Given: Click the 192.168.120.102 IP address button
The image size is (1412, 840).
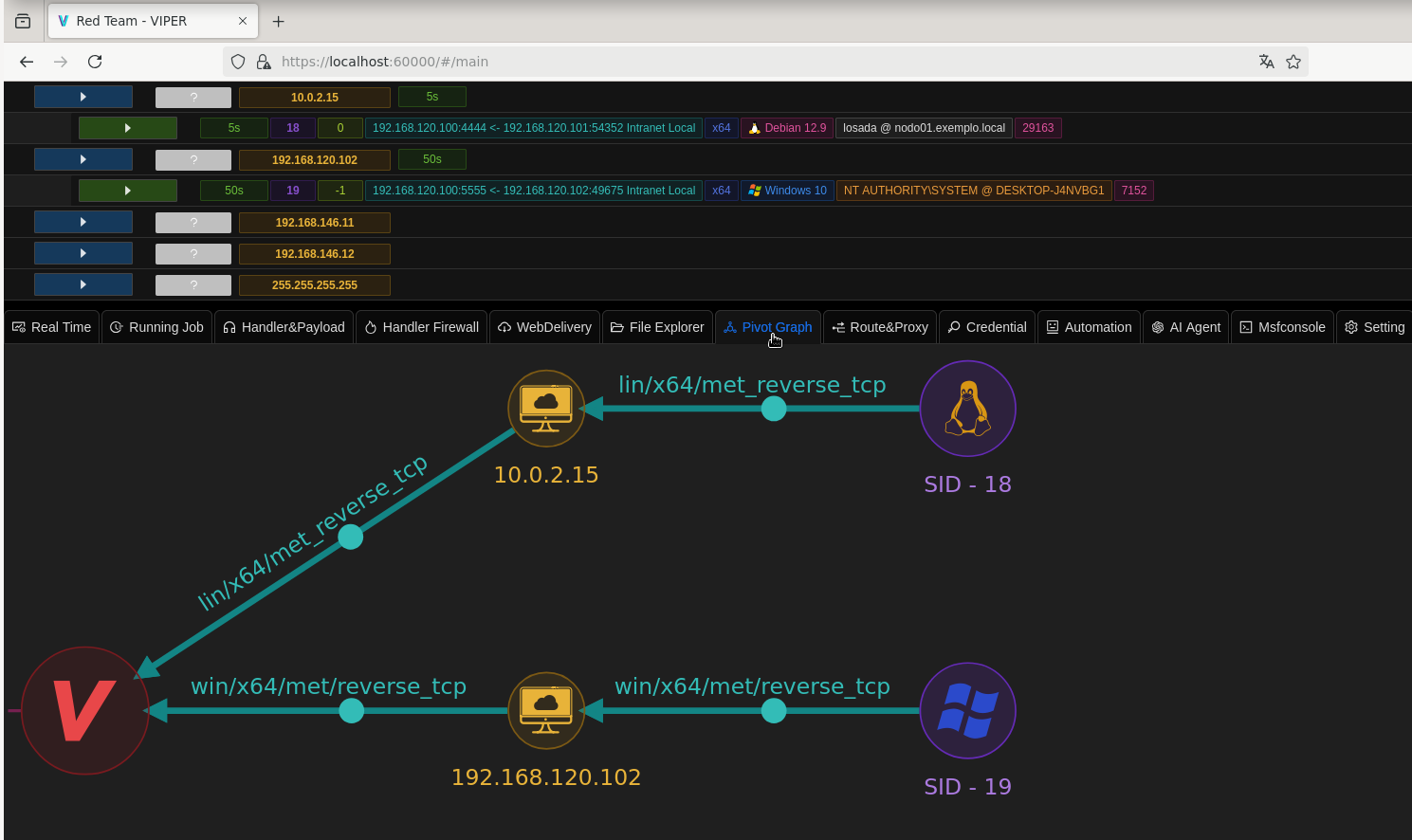Looking at the screenshot, I should (315, 159).
